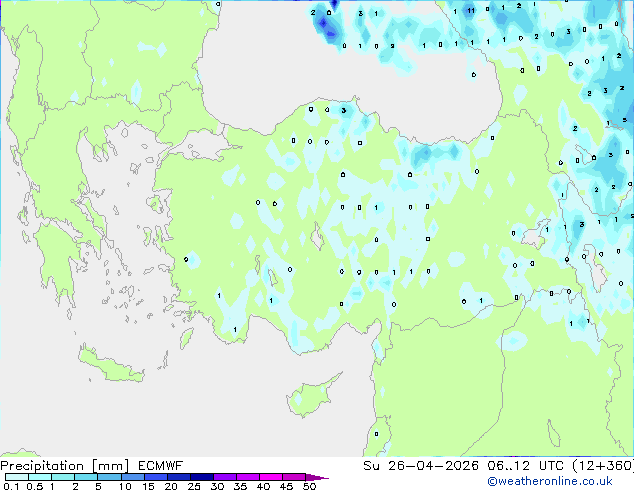Click the 'Su 26-04-2026' date text
The width and height of the screenshot is (634, 490).
point(421,466)
